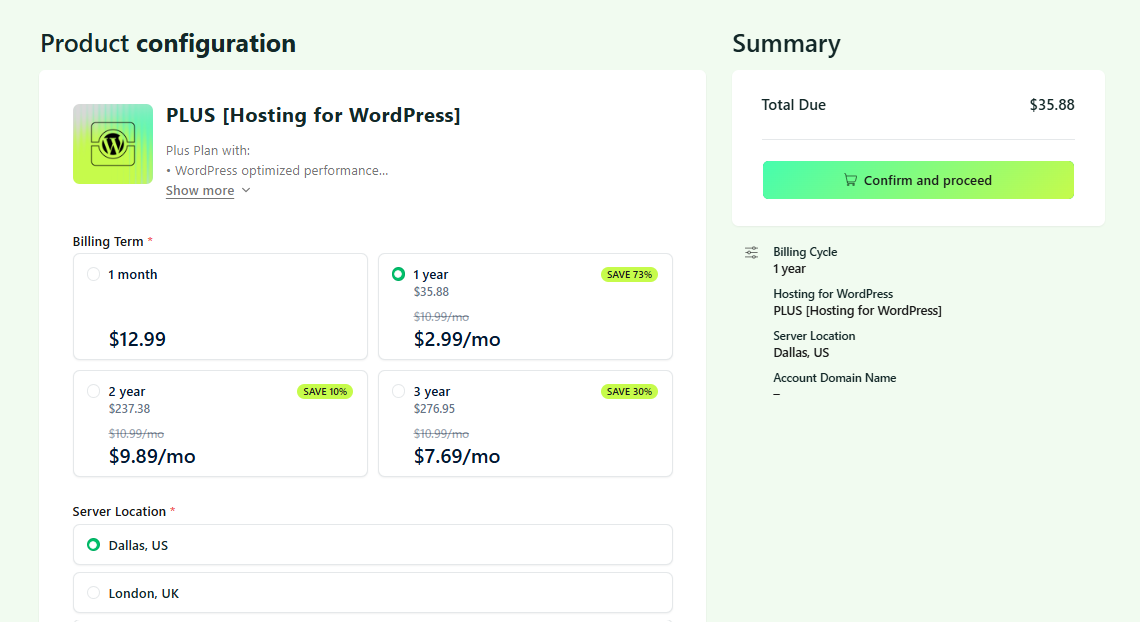Click the Show more link
Image resolution: width=1140 pixels, height=622 pixels.
(x=200, y=190)
